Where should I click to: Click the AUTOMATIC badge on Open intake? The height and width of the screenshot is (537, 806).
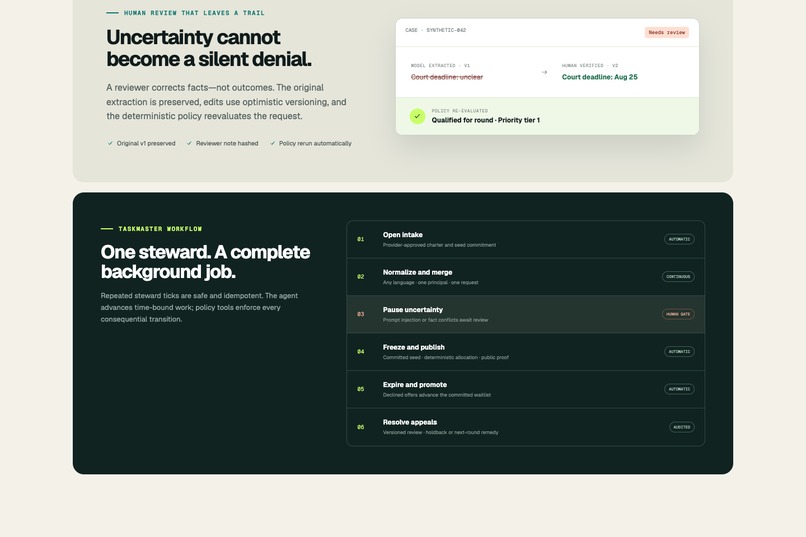679,239
